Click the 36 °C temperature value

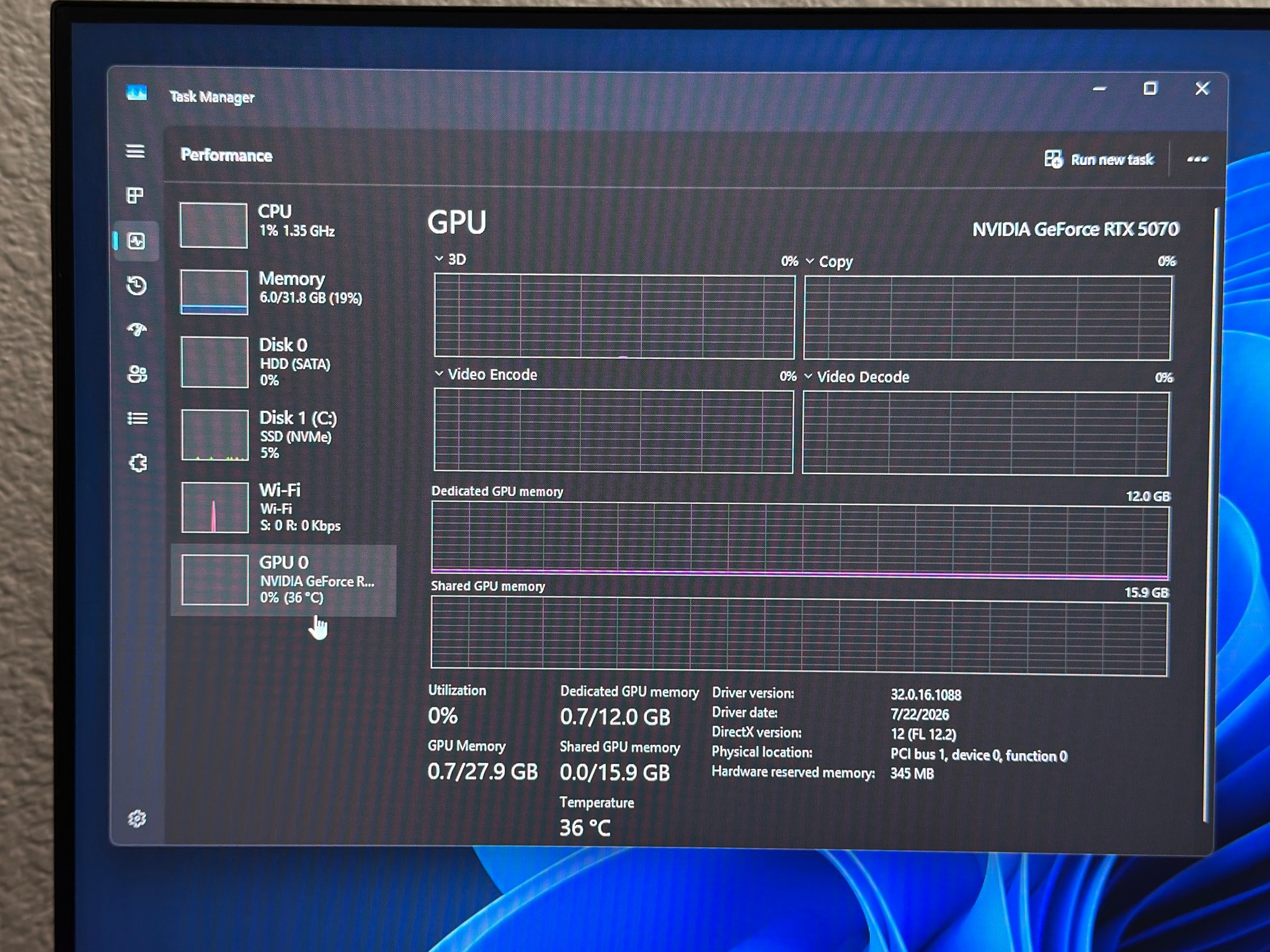point(585,828)
